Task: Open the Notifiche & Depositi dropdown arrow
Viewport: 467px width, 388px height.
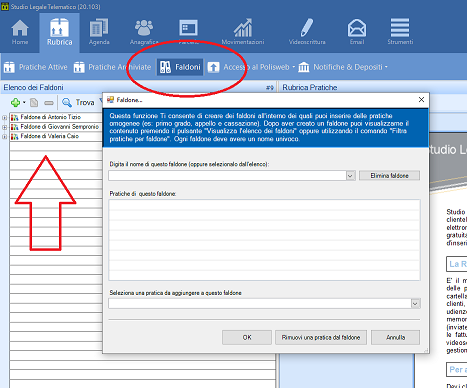Action: 386,67
